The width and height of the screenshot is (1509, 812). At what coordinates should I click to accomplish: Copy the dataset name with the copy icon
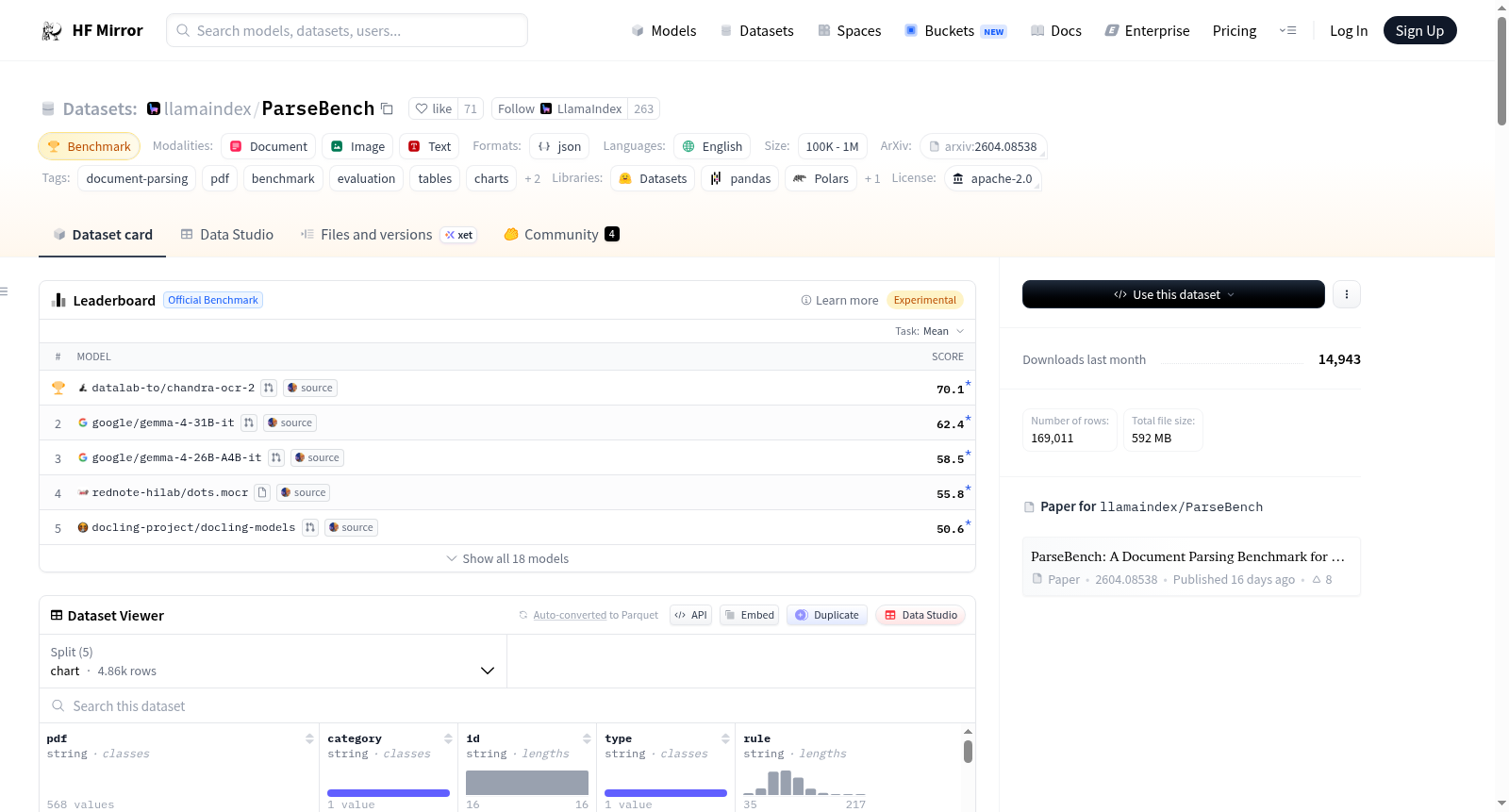387,108
